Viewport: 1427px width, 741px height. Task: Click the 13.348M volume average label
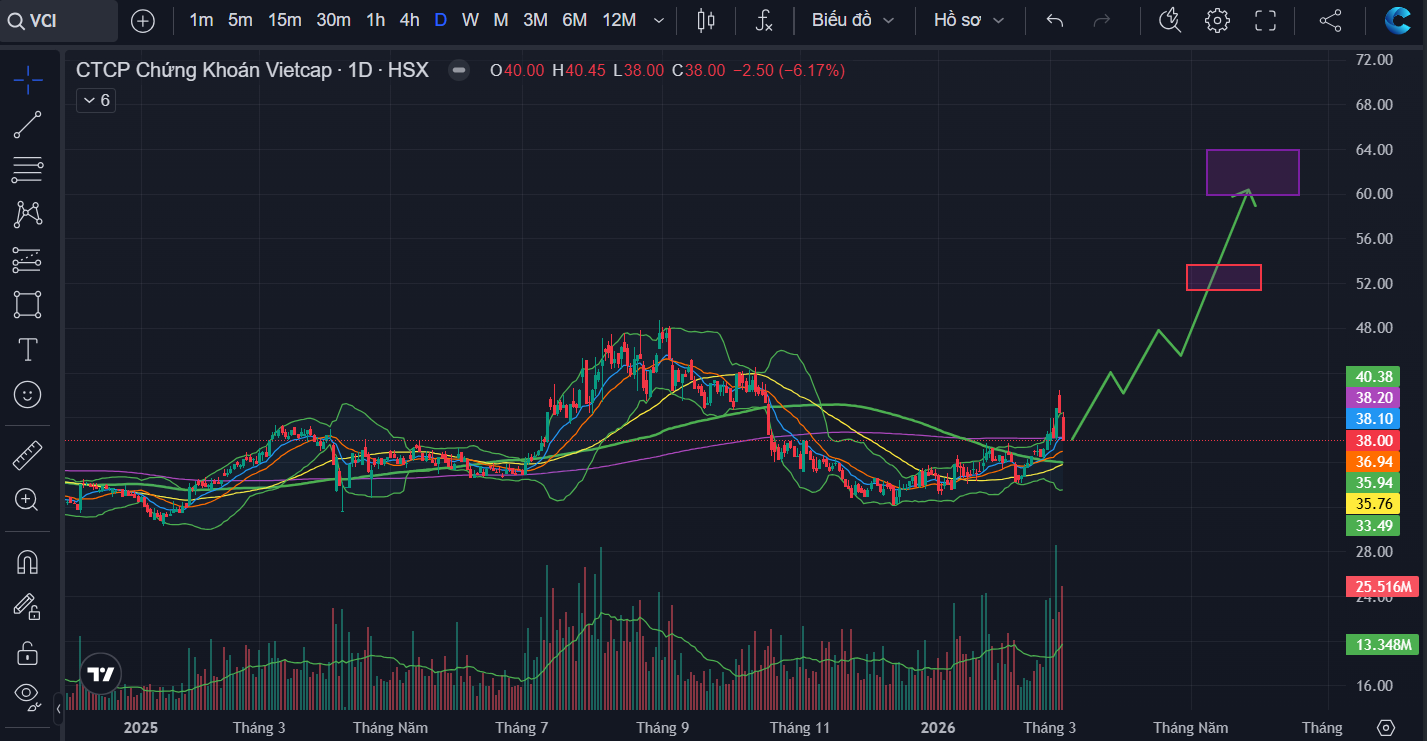pos(1384,644)
